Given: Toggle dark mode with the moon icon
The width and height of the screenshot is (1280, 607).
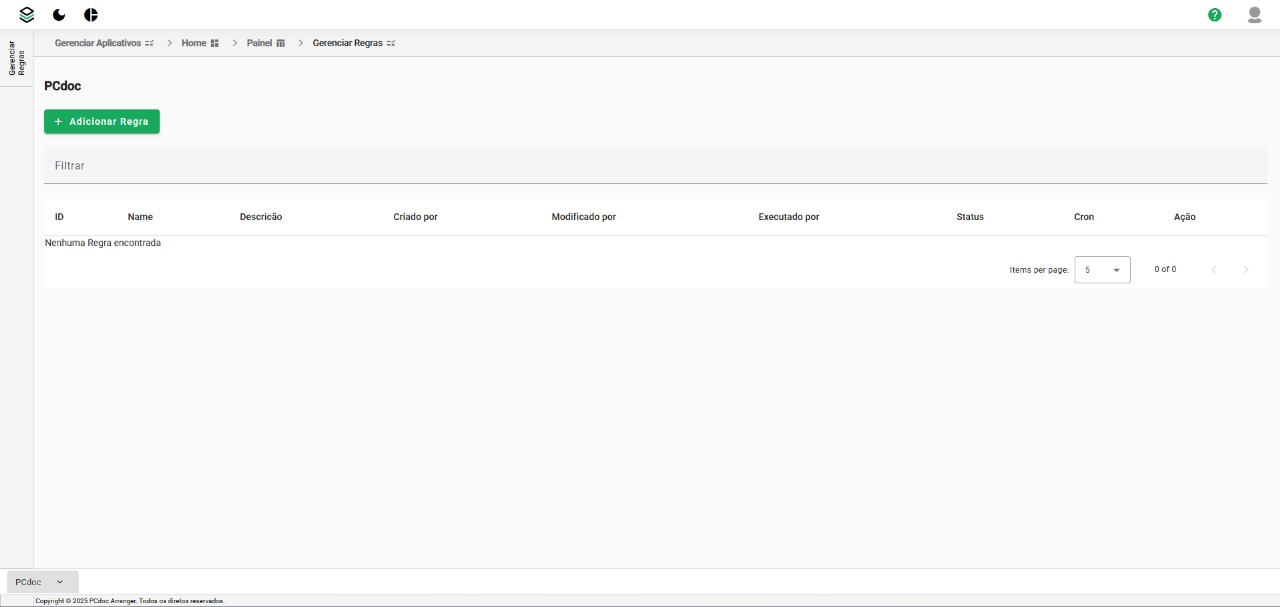Looking at the screenshot, I should [x=59, y=15].
